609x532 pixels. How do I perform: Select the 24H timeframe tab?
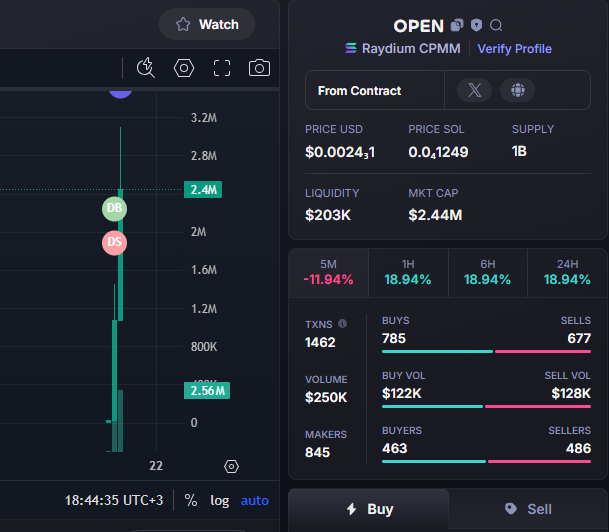tap(567, 273)
